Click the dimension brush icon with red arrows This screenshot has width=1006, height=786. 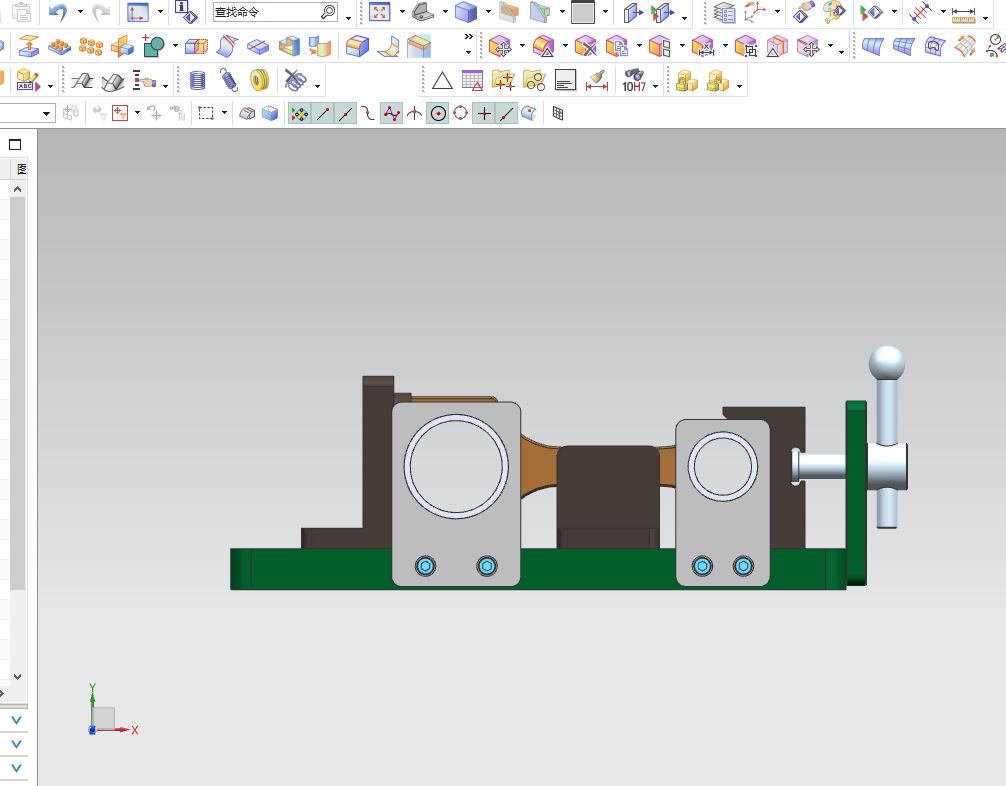tap(597, 81)
